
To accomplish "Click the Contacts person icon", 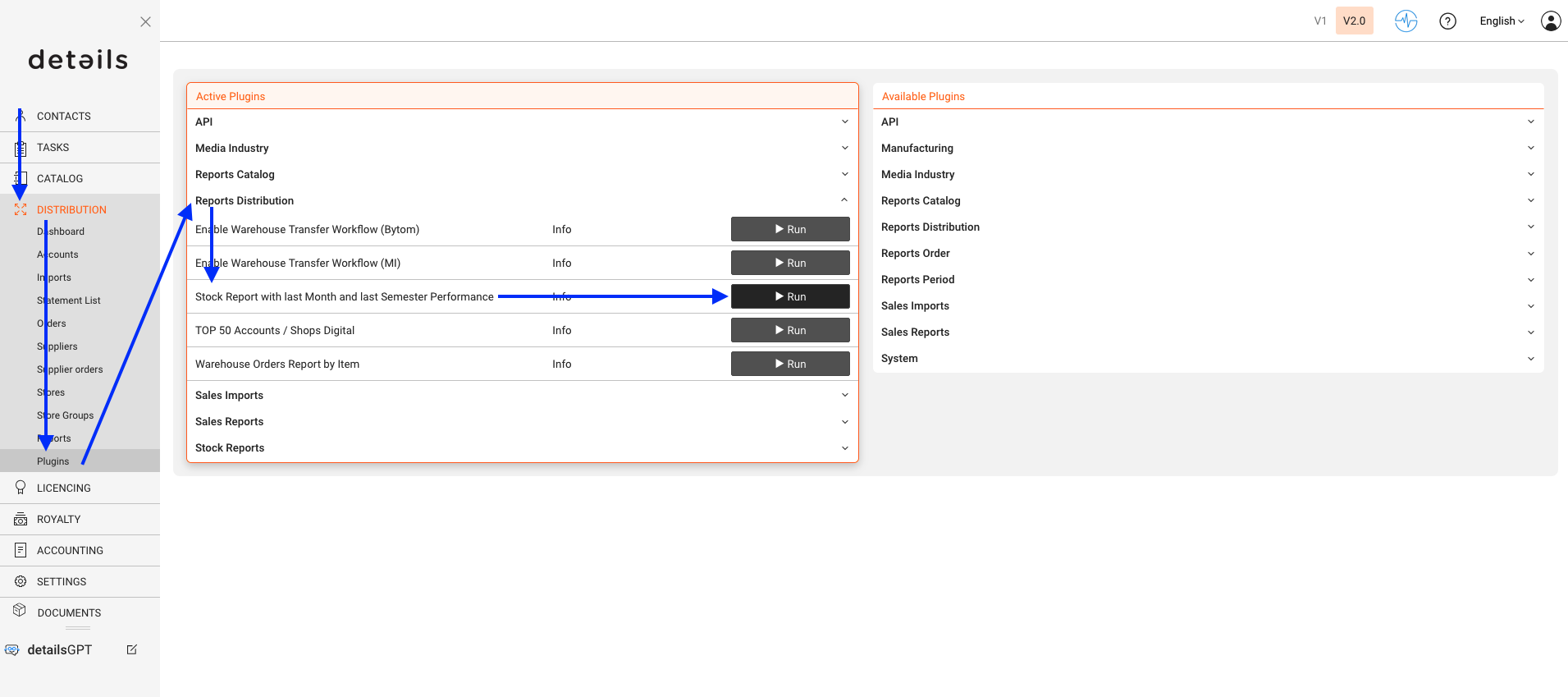I will [21, 116].
